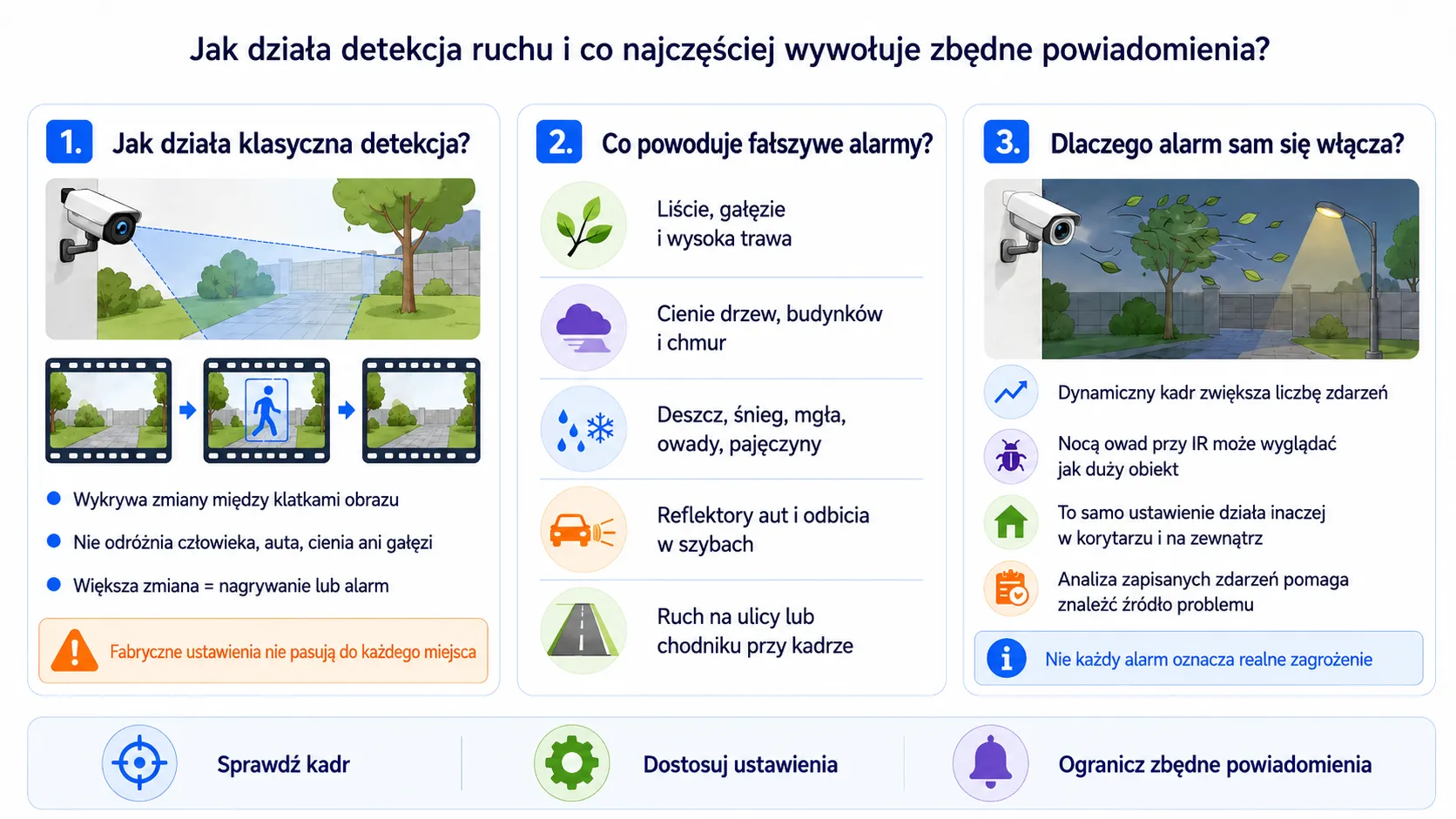Click the purple bell icon
The width and height of the screenshot is (1456, 819).
tap(990, 763)
